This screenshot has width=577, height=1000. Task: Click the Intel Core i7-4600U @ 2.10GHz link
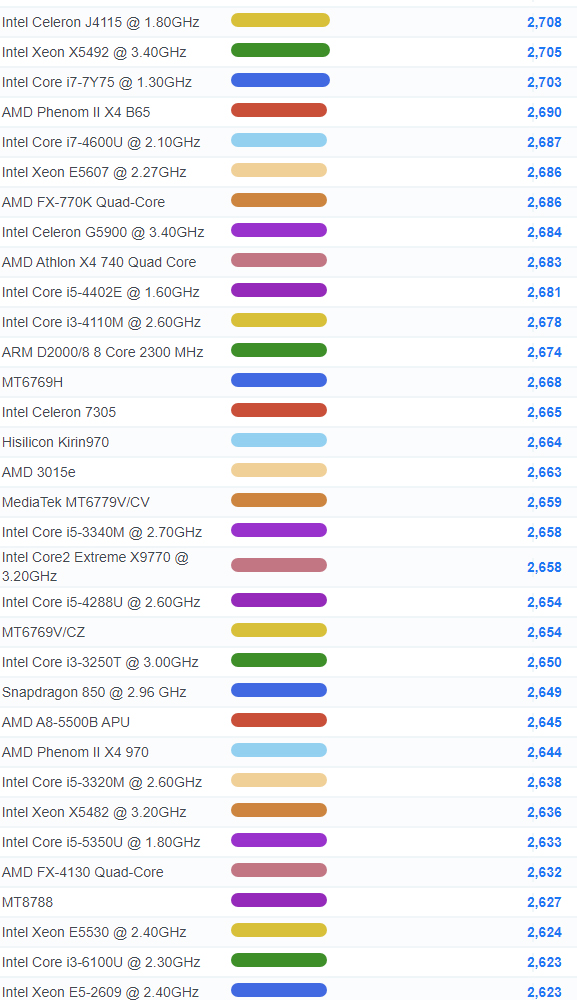tap(101, 142)
